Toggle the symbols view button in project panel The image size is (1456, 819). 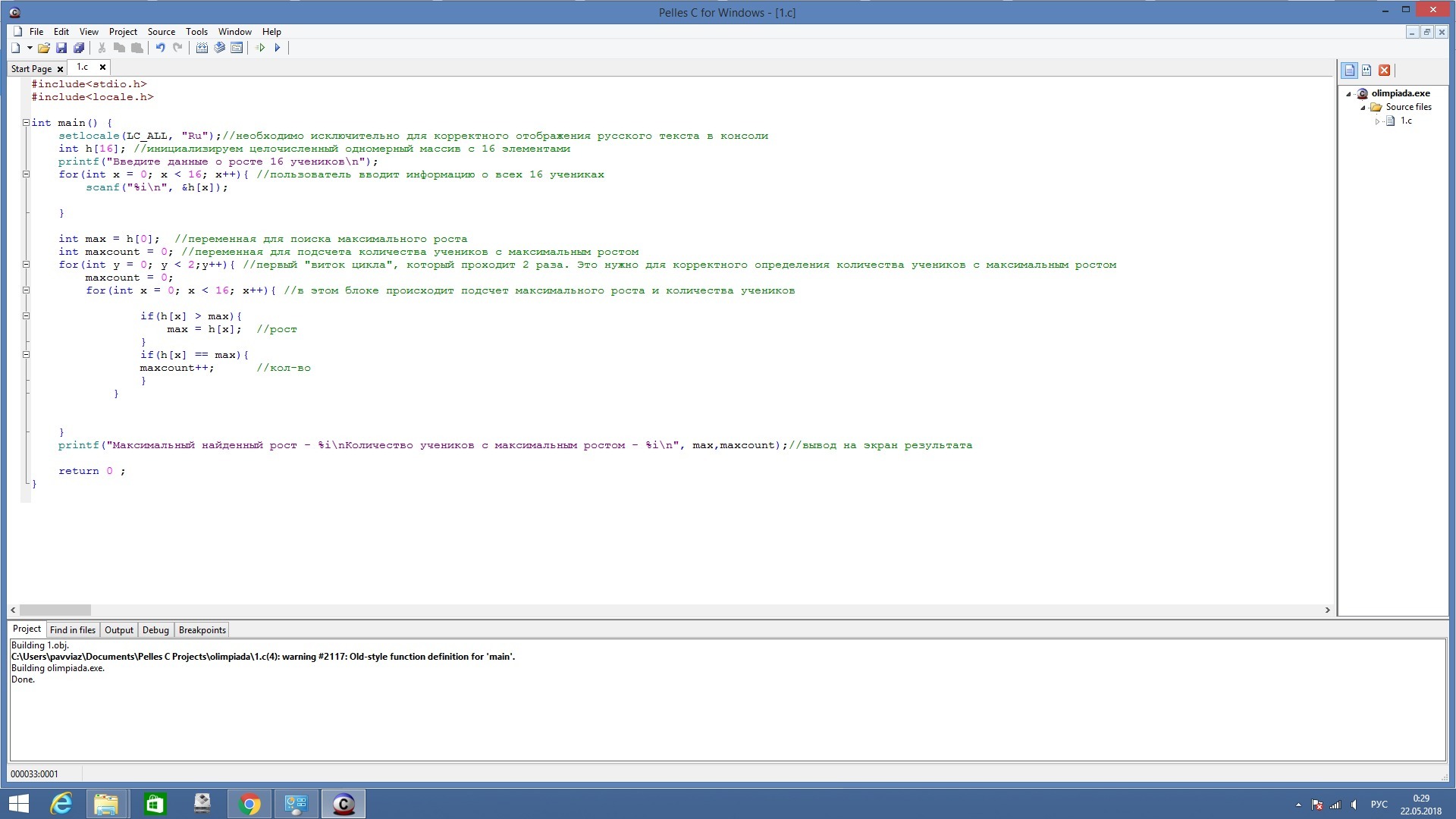tap(1367, 71)
